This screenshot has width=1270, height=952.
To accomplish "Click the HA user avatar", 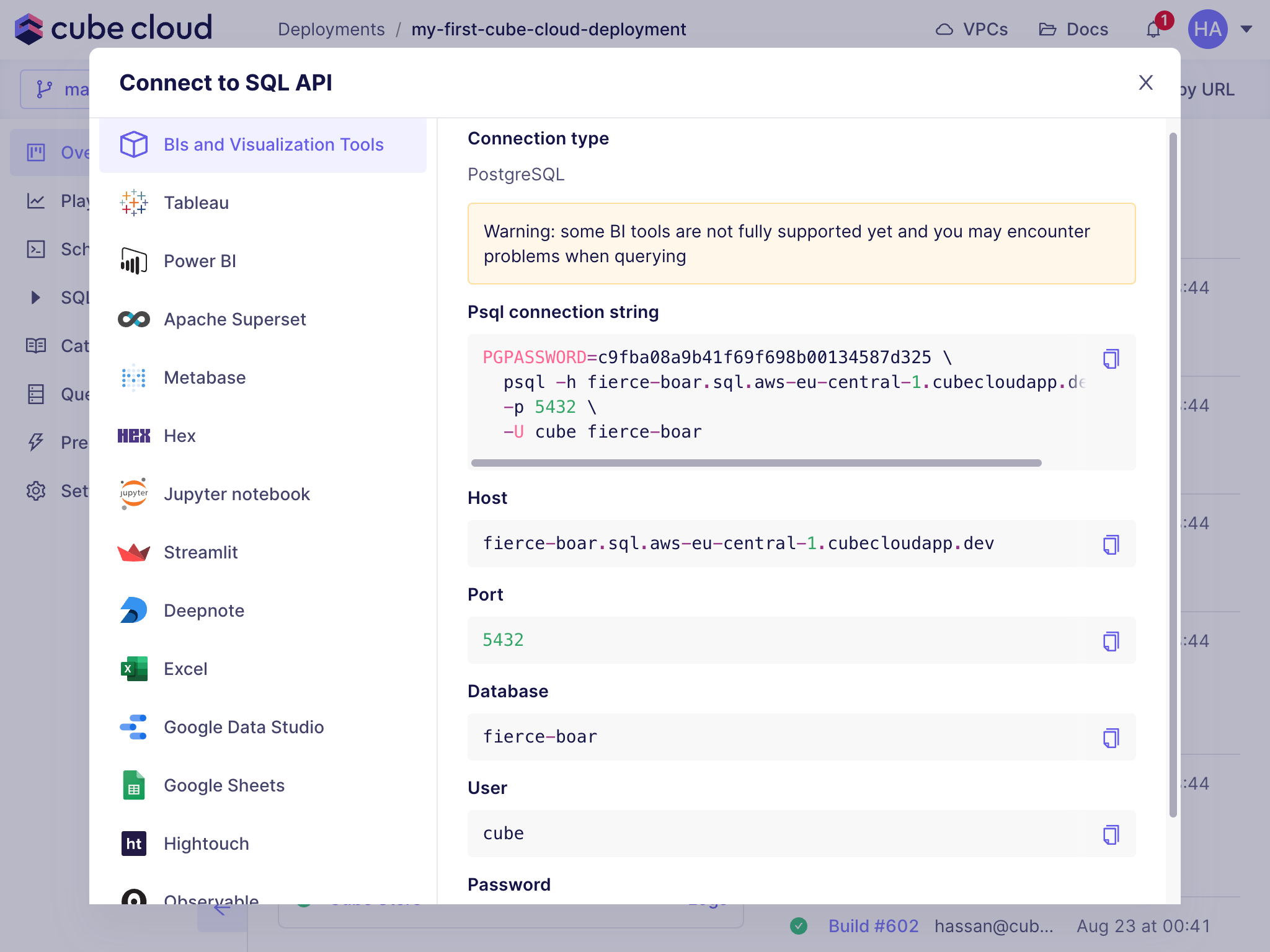I will point(1207,29).
